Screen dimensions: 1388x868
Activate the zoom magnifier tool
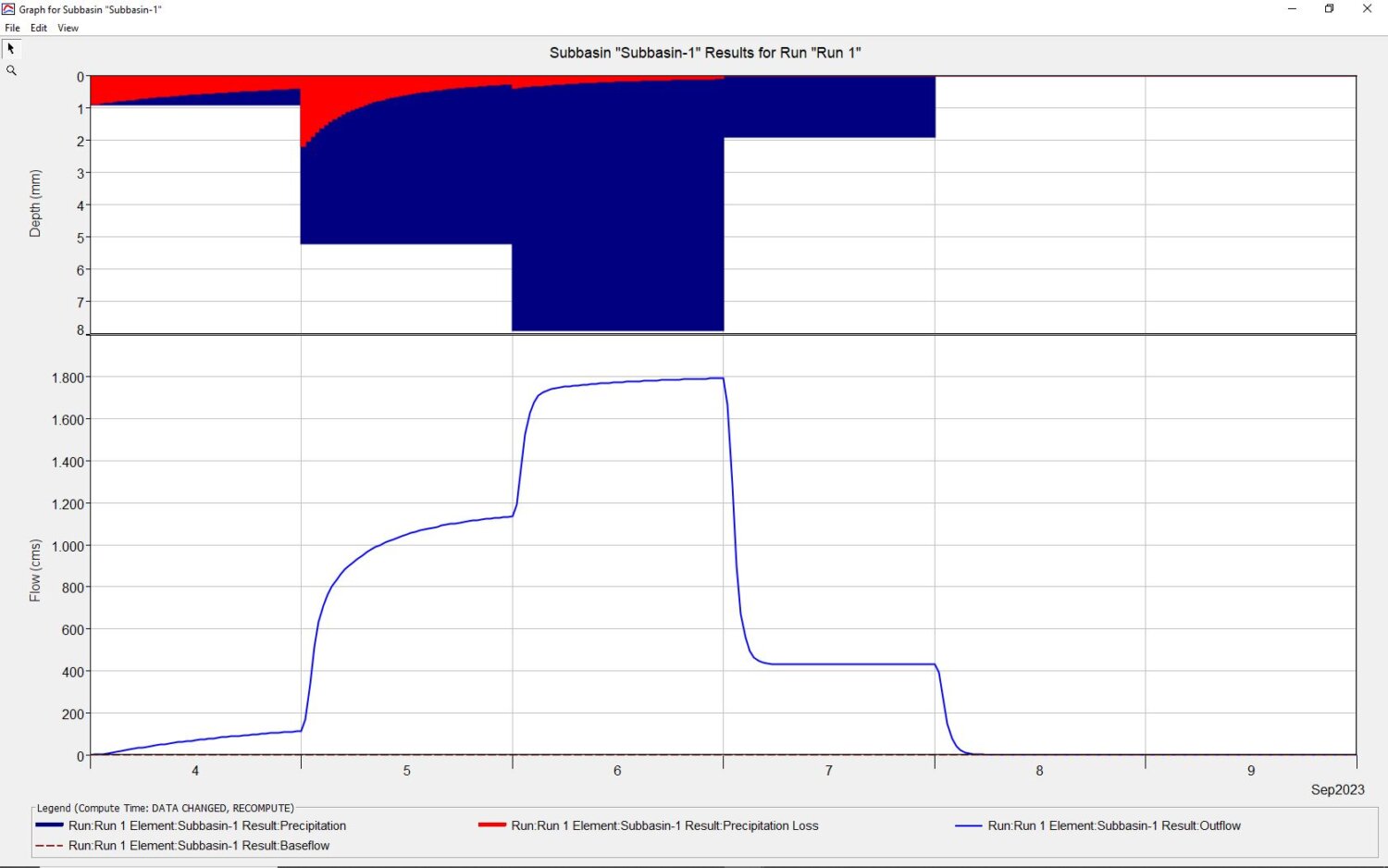(11, 70)
